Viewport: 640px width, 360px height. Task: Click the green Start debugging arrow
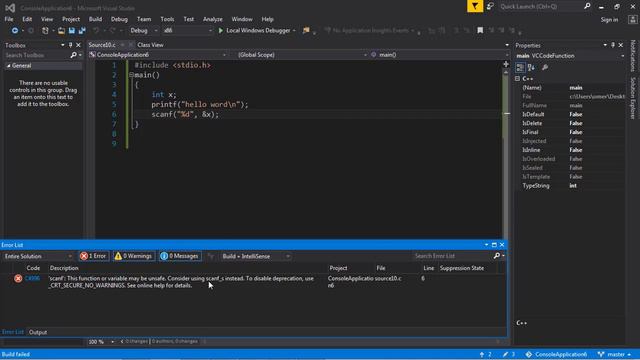[x=220, y=31]
